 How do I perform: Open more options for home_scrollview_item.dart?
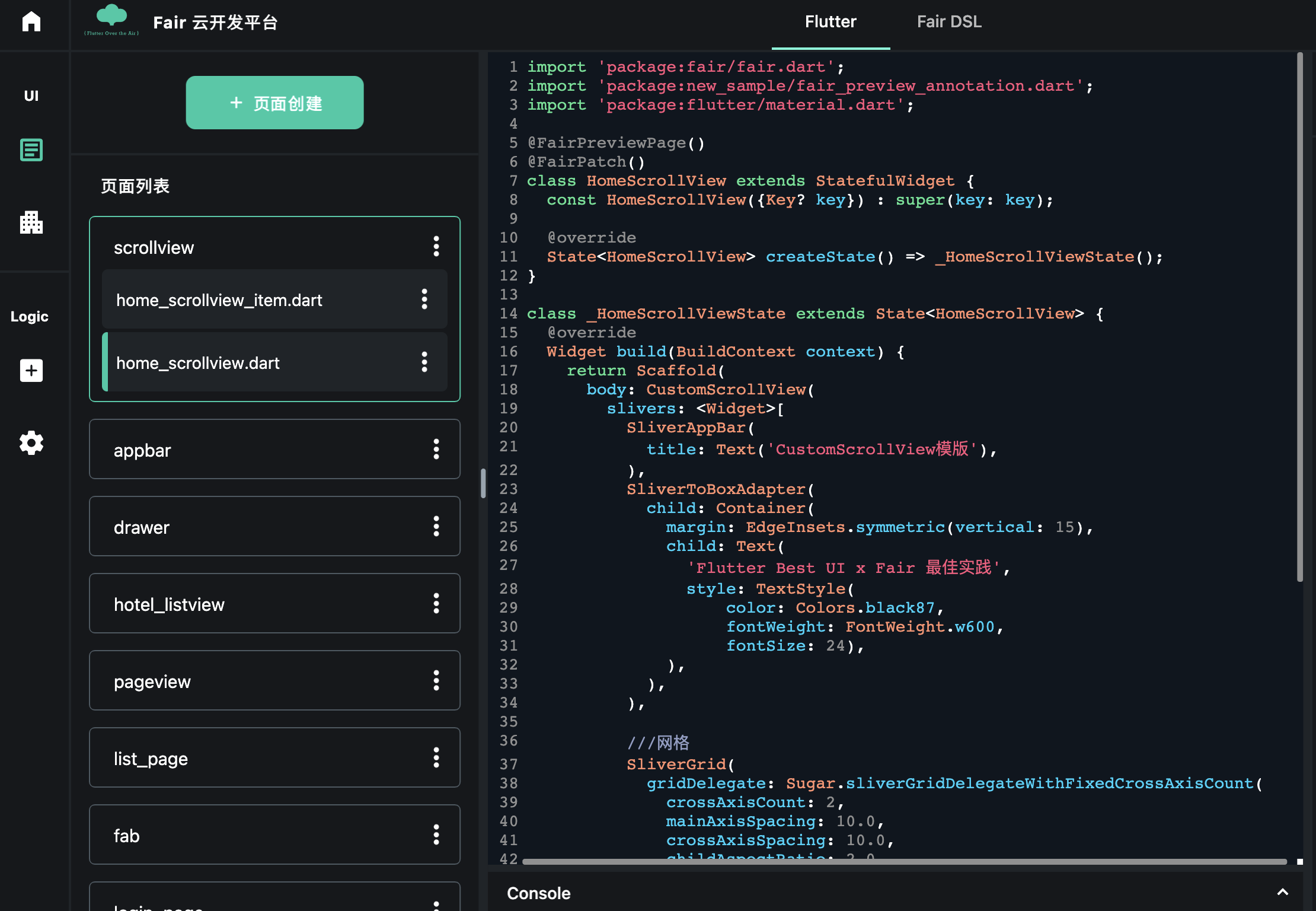pos(424,300)
